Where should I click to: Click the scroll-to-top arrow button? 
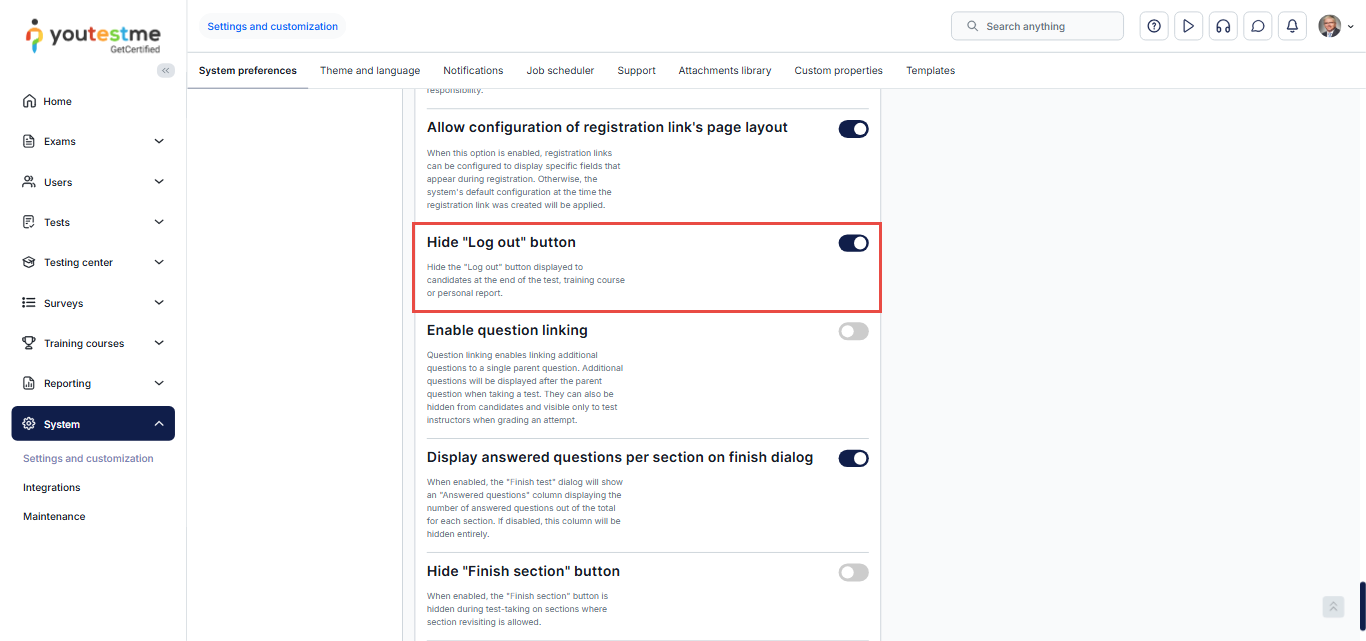(1333, 607)
